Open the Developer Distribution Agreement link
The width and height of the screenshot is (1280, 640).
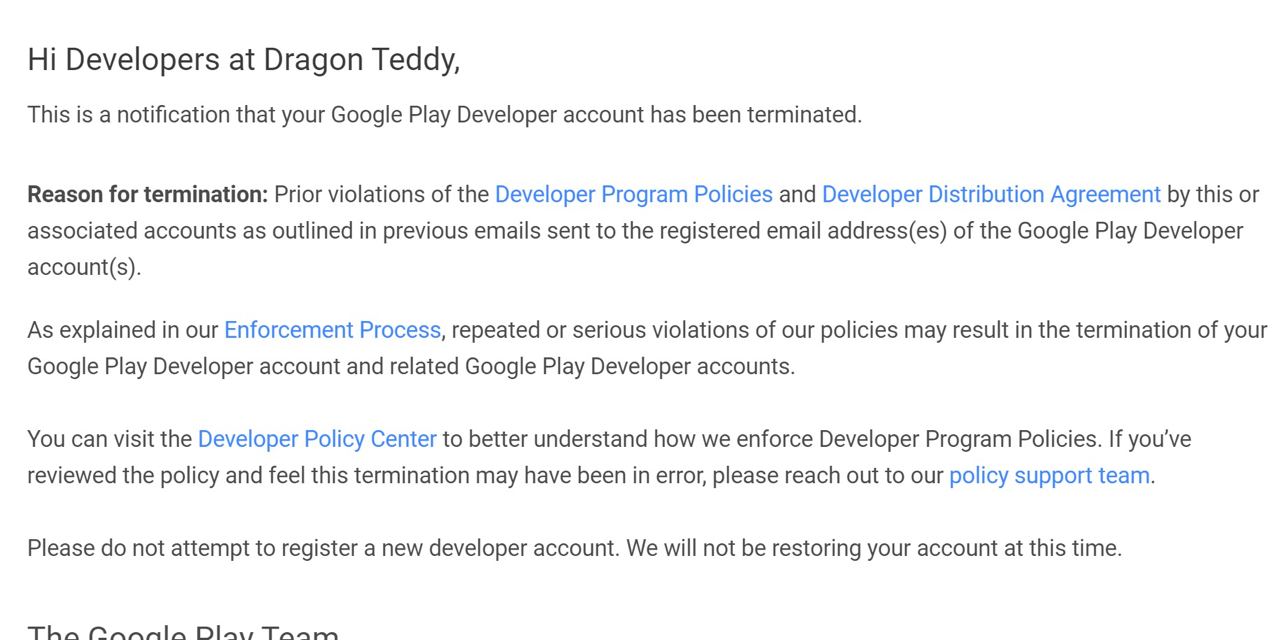click(x=991, y=194)
